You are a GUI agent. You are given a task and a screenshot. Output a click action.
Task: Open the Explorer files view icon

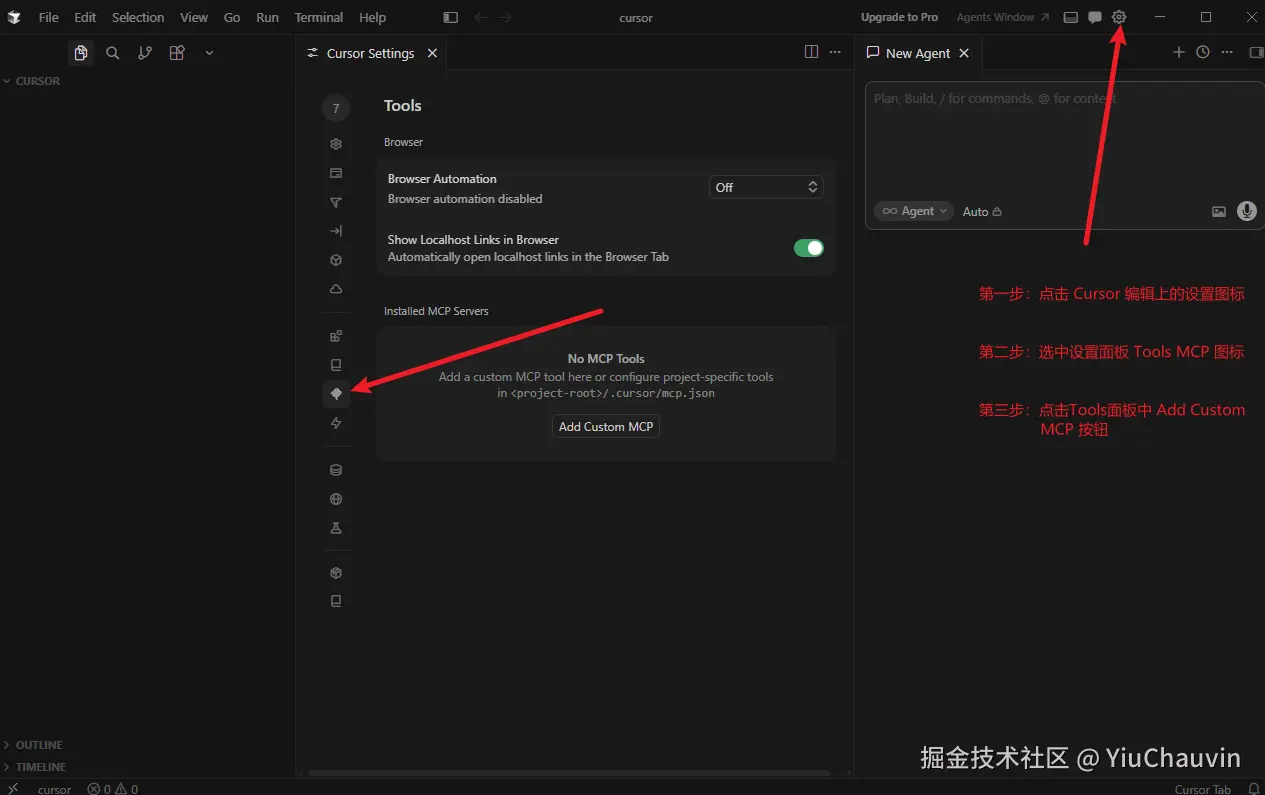(x=81, y=53)
